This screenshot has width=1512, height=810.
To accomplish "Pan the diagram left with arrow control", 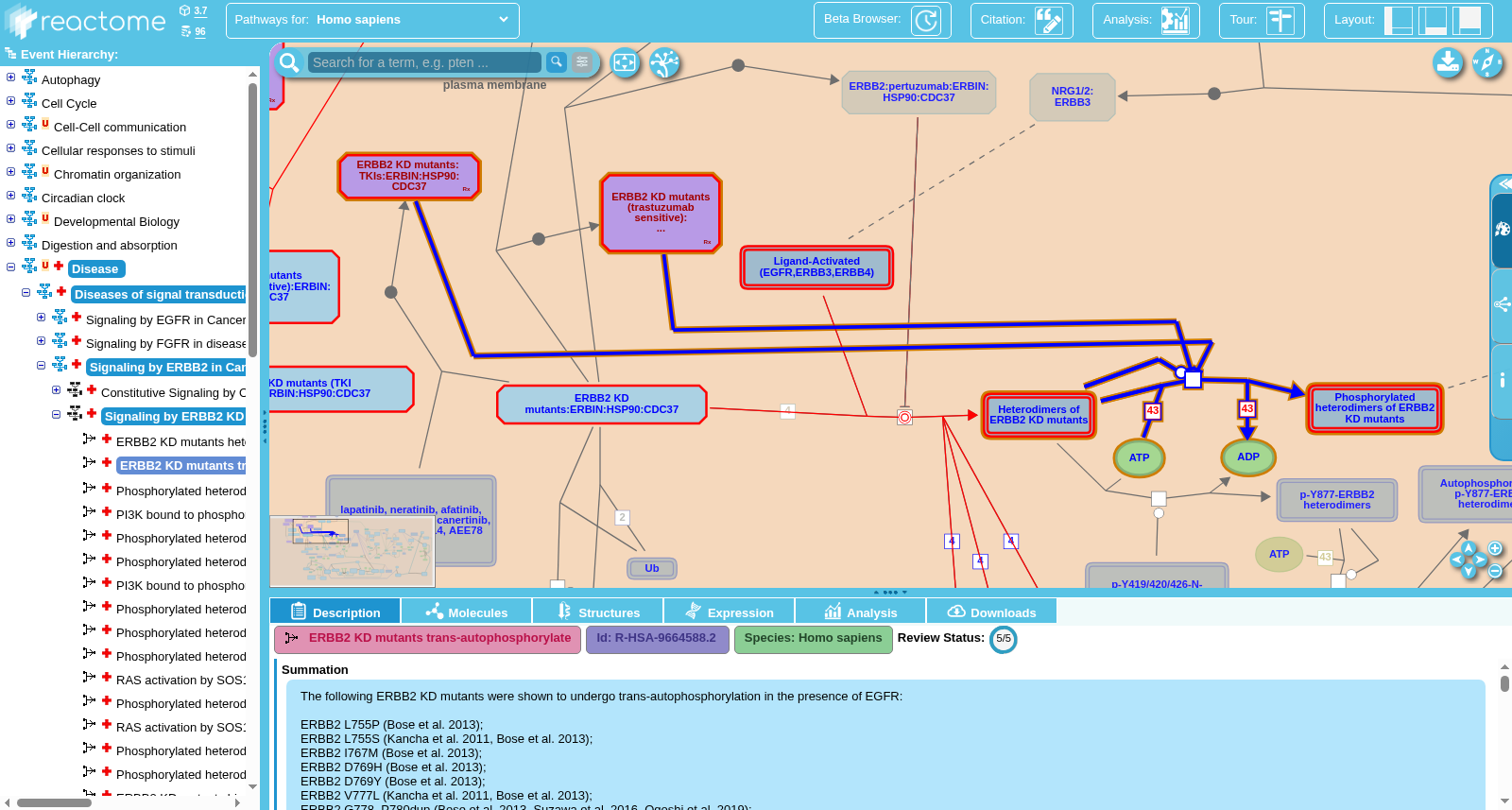I will pyautogui.click(x=1457, y=560).
